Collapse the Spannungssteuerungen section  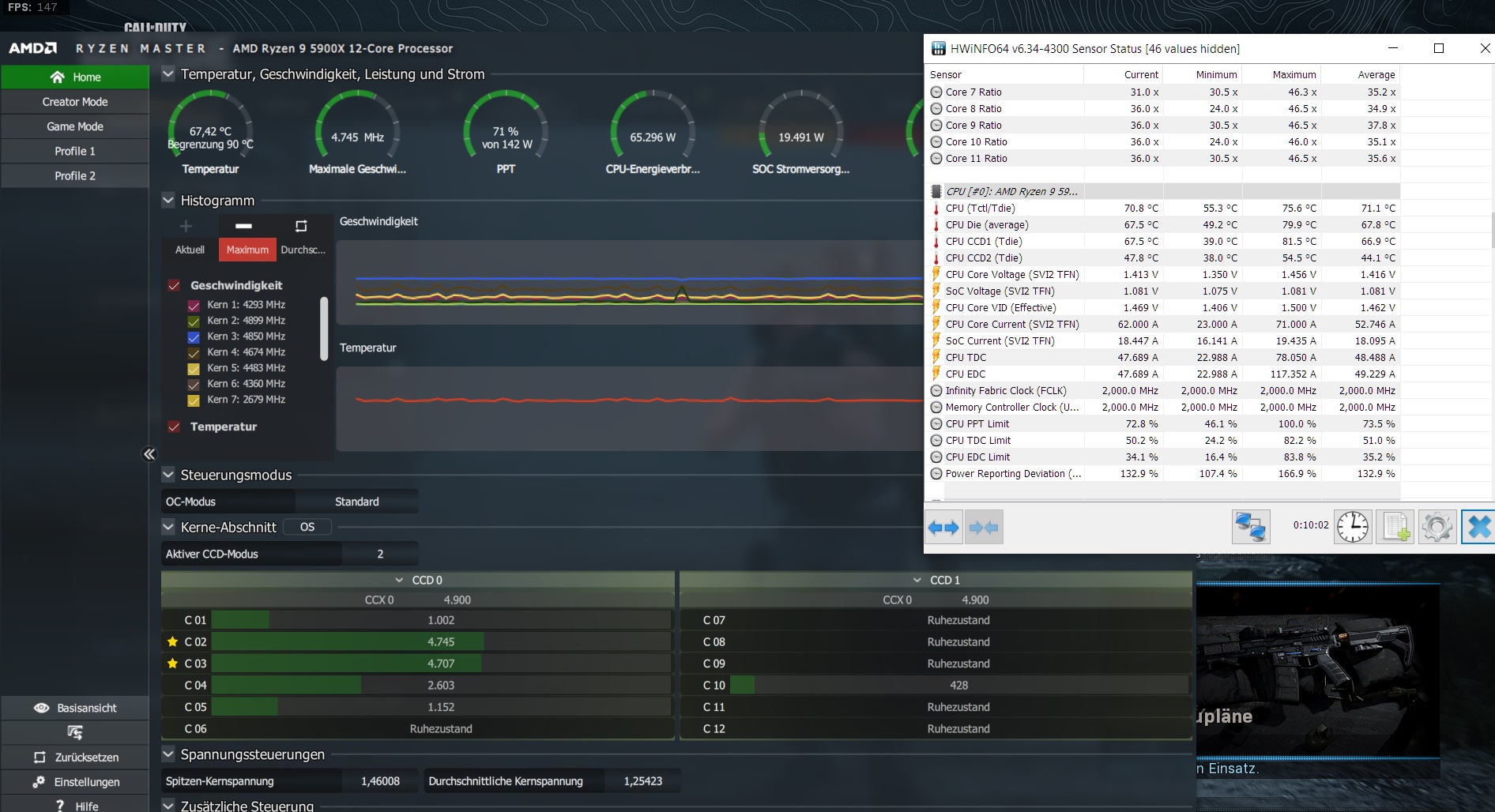(x=168, y=754)
